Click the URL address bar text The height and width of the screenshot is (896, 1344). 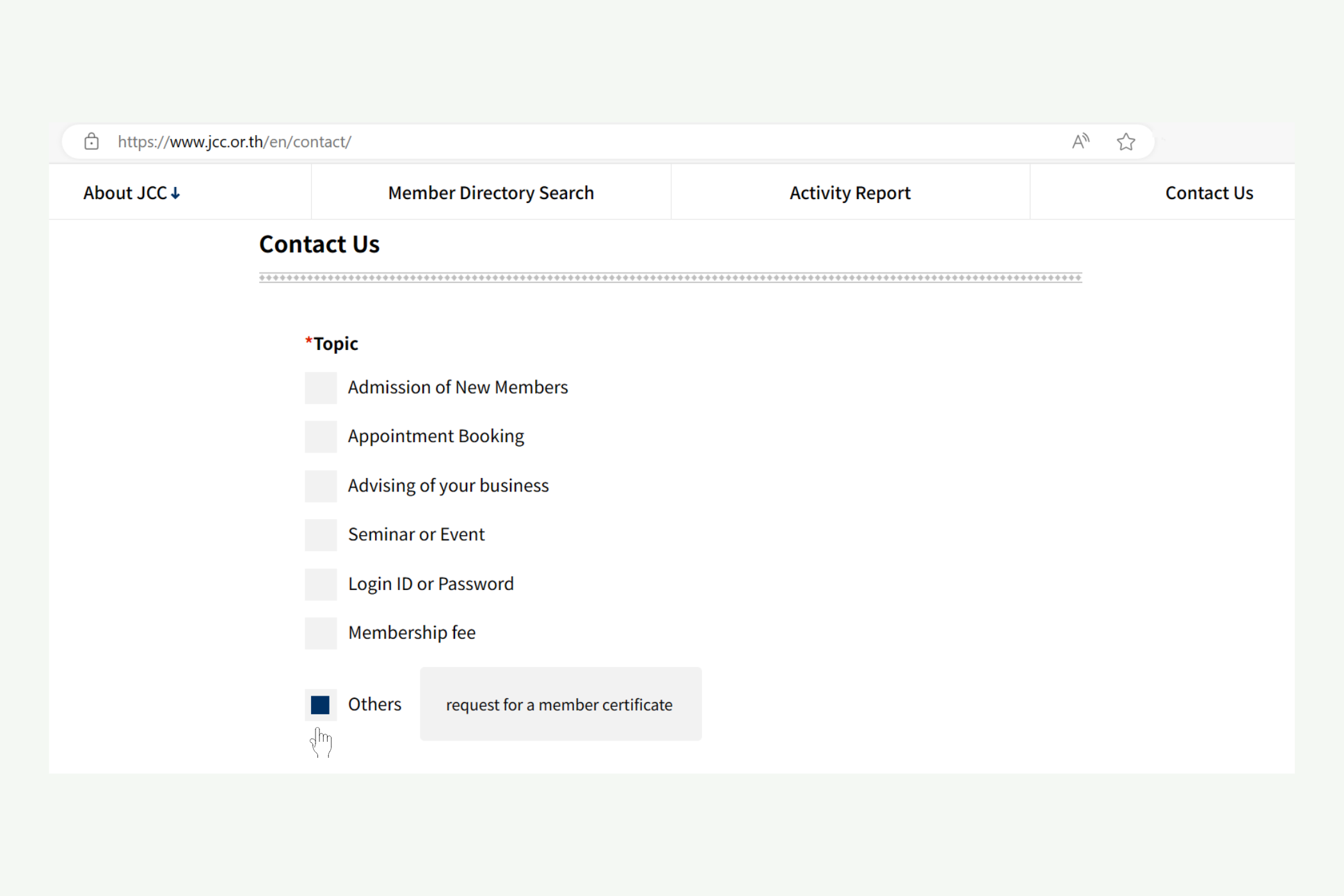click(x=234, y=141)
